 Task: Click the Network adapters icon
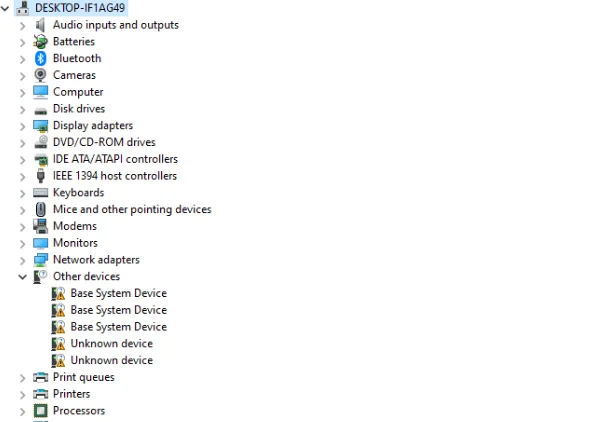[41, 260]
